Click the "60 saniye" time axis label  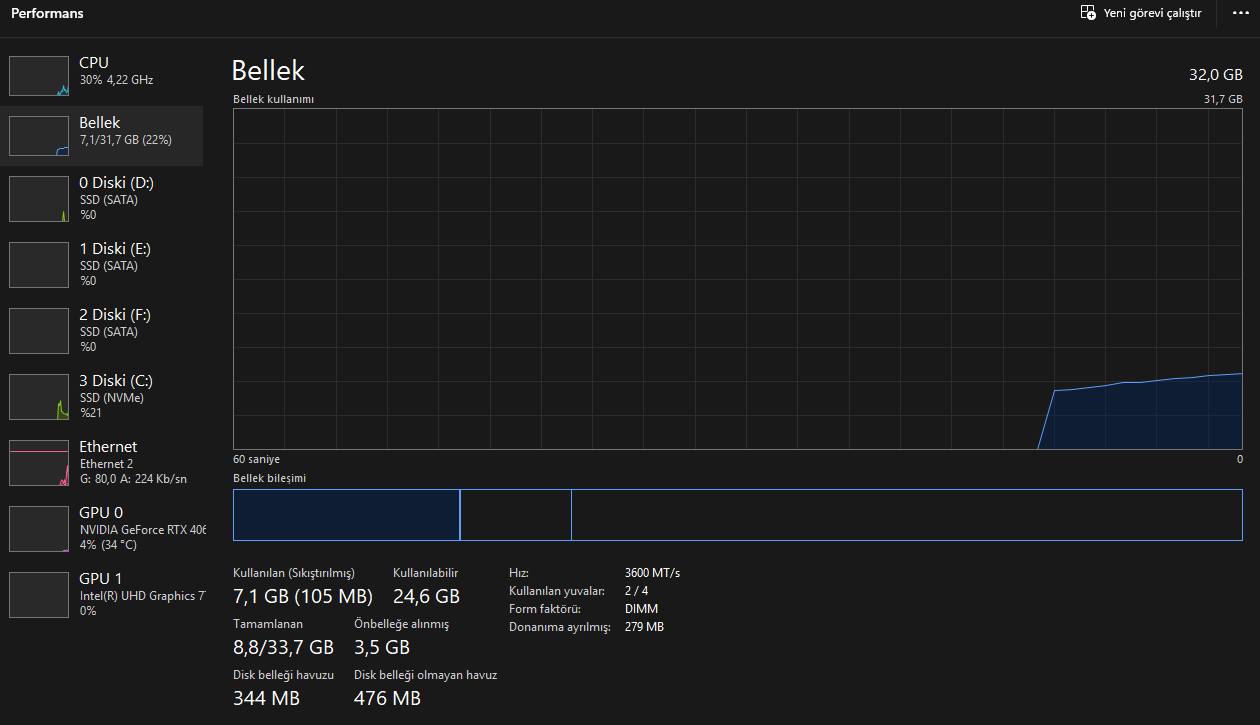point(257,460)
